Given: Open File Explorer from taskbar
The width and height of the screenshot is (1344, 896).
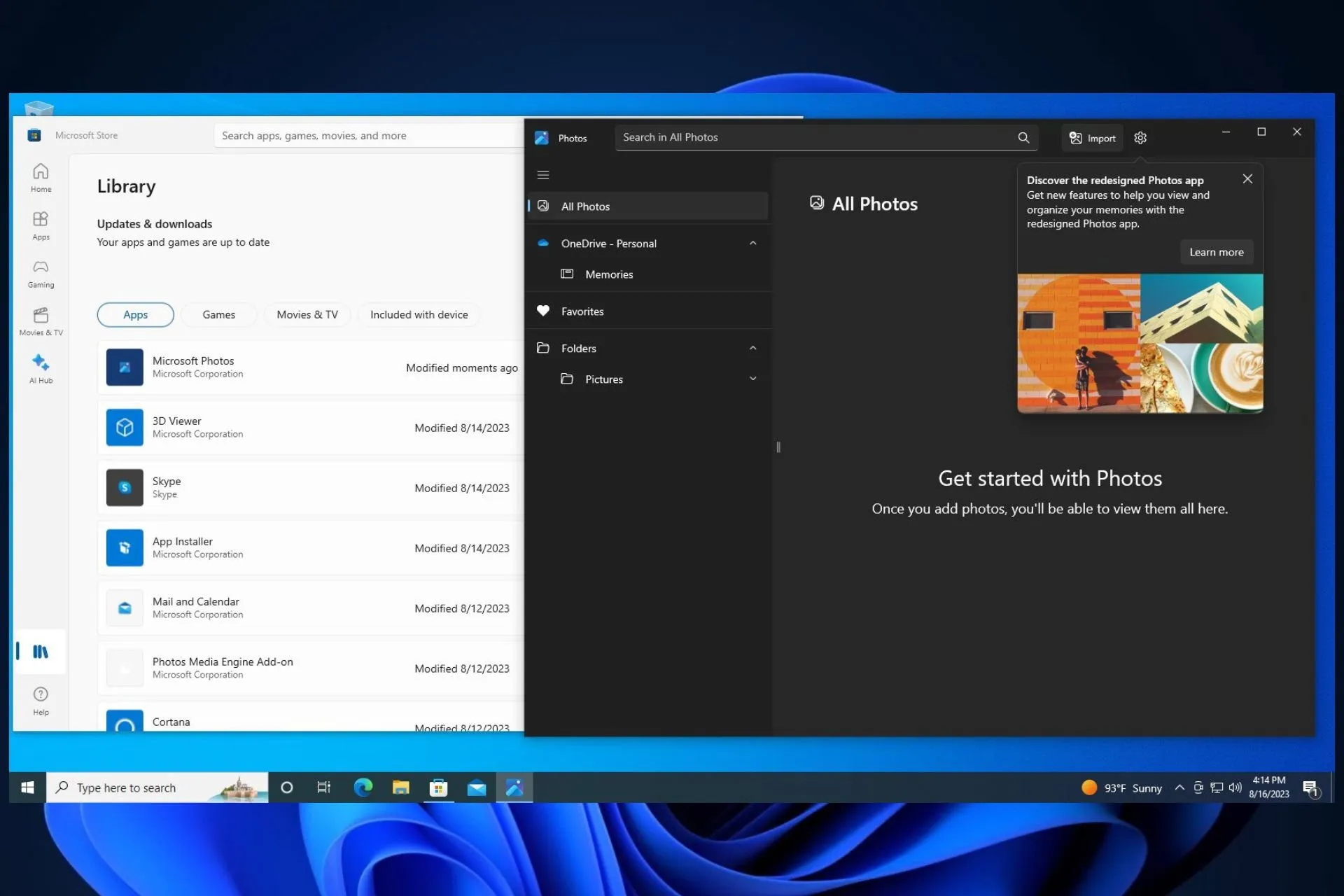Looking at the screenshot, I should click(x=400, y=787).
